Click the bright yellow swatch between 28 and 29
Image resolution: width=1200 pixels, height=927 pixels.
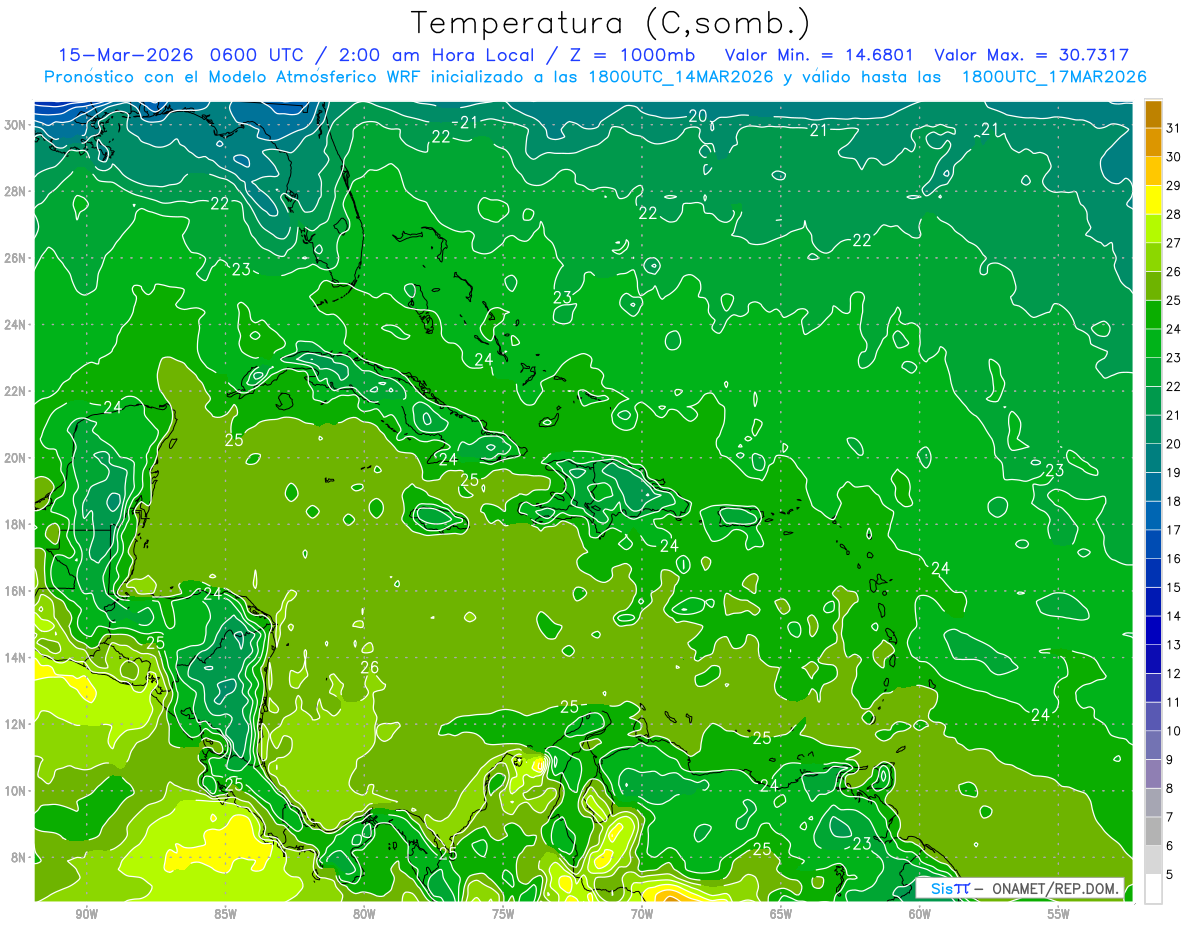[1153, 200]
